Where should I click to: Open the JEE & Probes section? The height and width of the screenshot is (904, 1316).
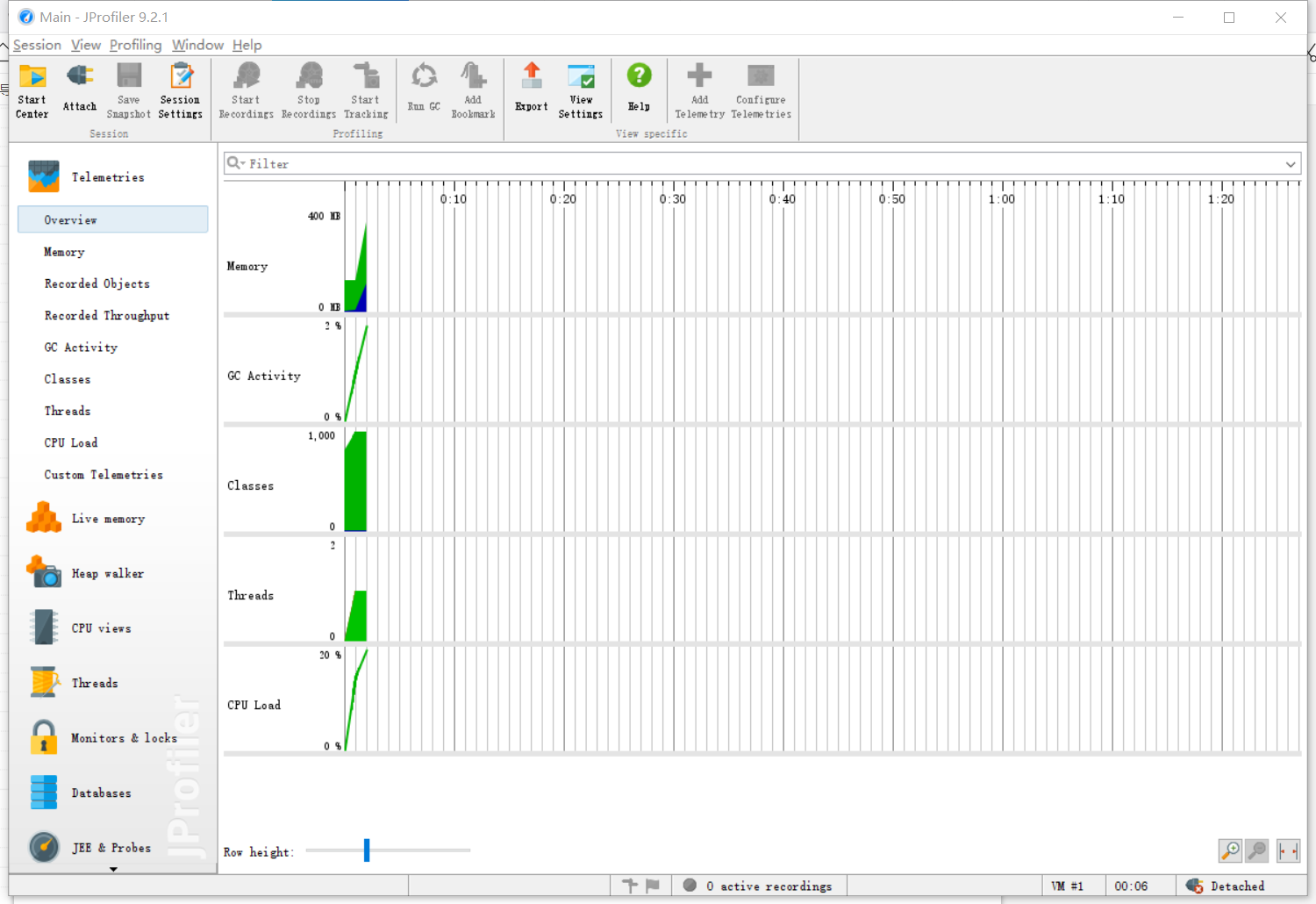(x=89, y=848)
